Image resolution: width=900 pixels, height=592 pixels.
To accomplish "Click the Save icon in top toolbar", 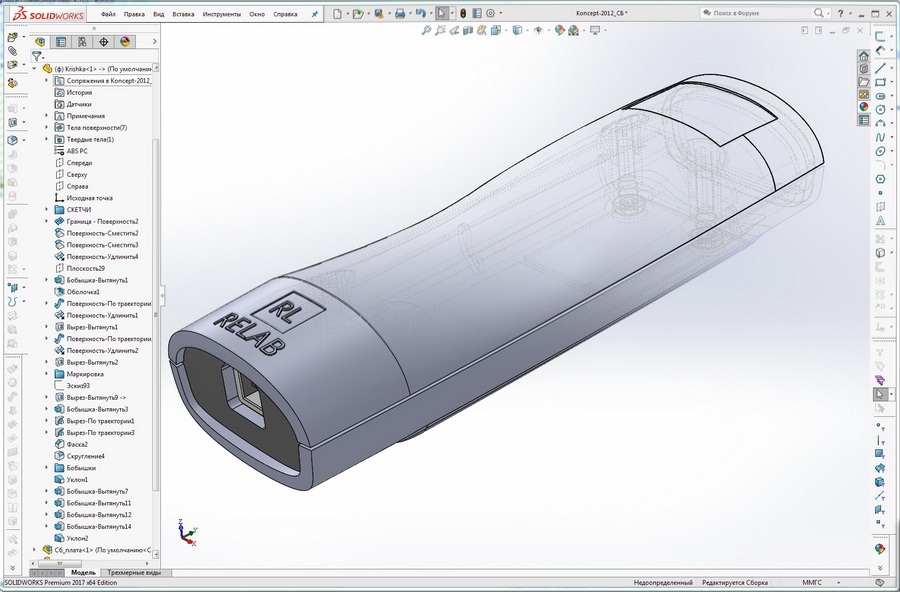I will point(377,12).
